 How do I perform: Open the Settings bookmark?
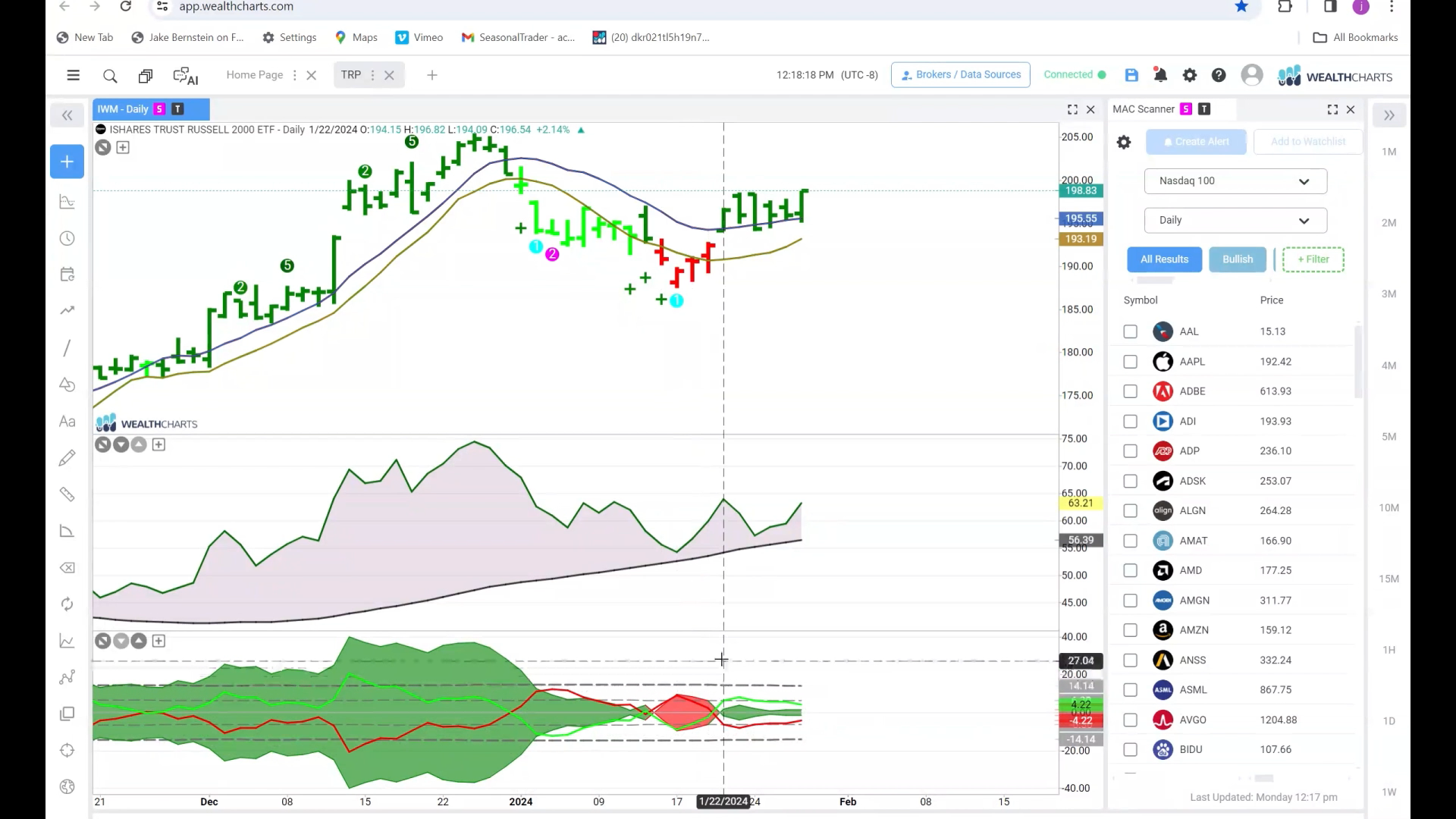(290, 37)
